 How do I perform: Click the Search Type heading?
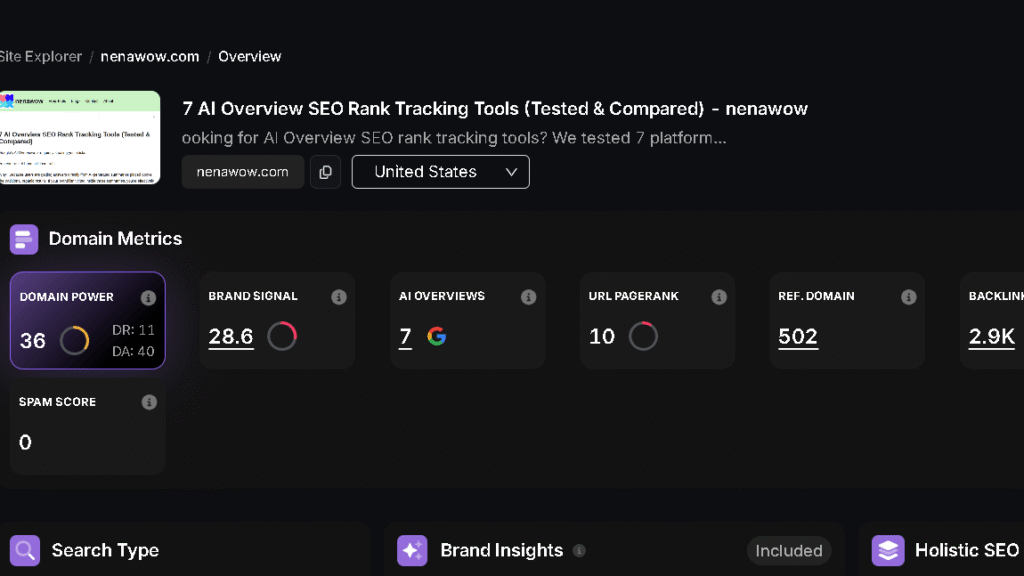coord(105,551)
